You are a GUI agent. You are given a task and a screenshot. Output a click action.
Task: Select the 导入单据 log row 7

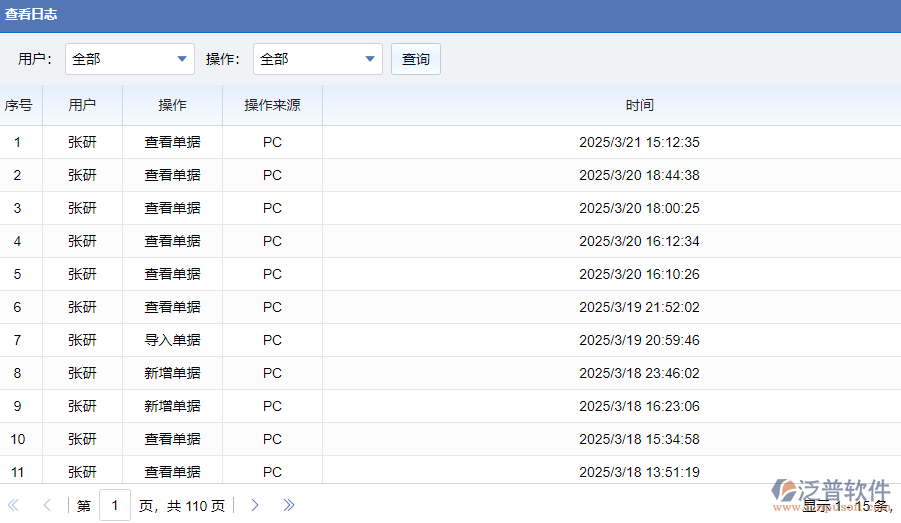click(x=172, y=340)
